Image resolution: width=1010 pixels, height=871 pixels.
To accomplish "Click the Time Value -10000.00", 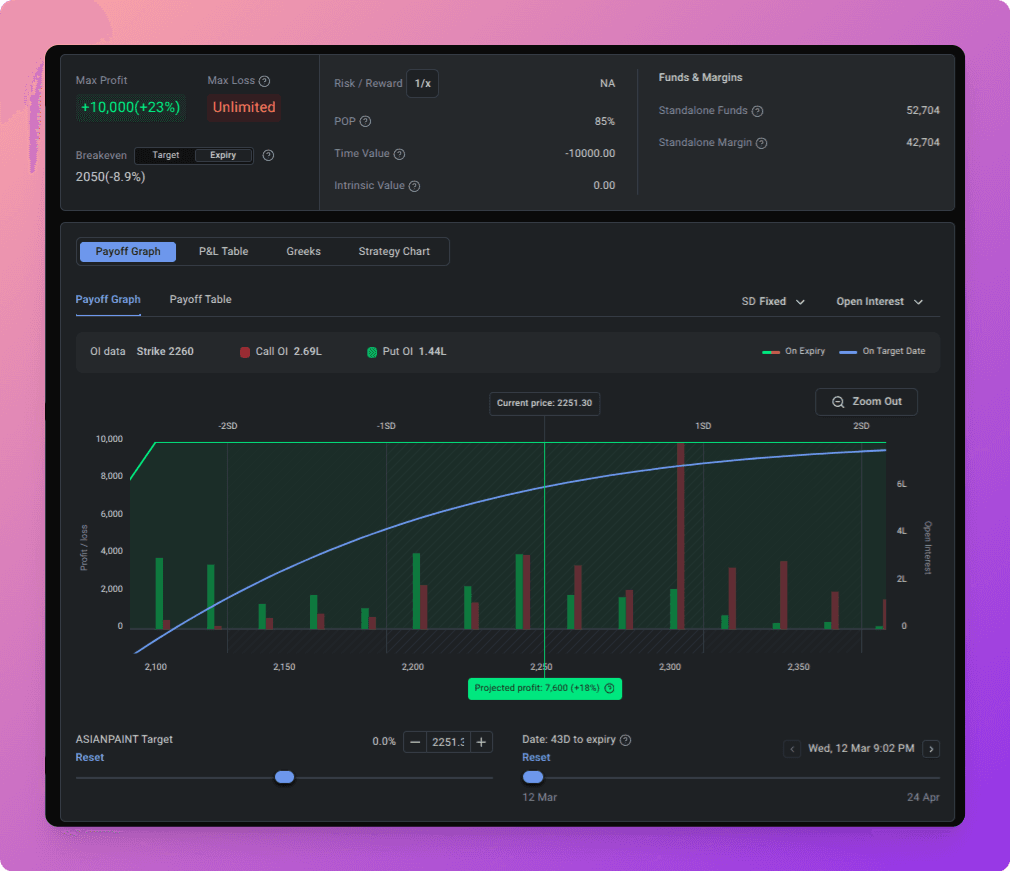I will [590, 154].
